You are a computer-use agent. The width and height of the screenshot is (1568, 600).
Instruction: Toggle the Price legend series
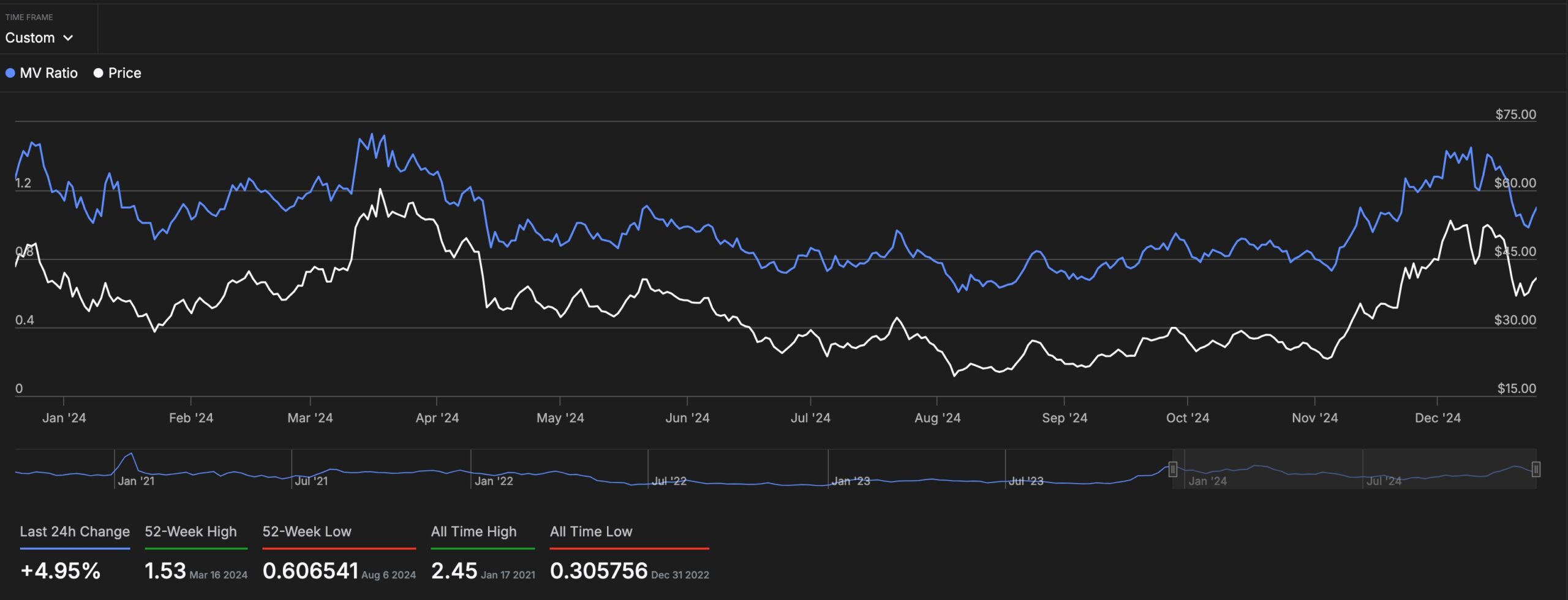tap(117, 73)
